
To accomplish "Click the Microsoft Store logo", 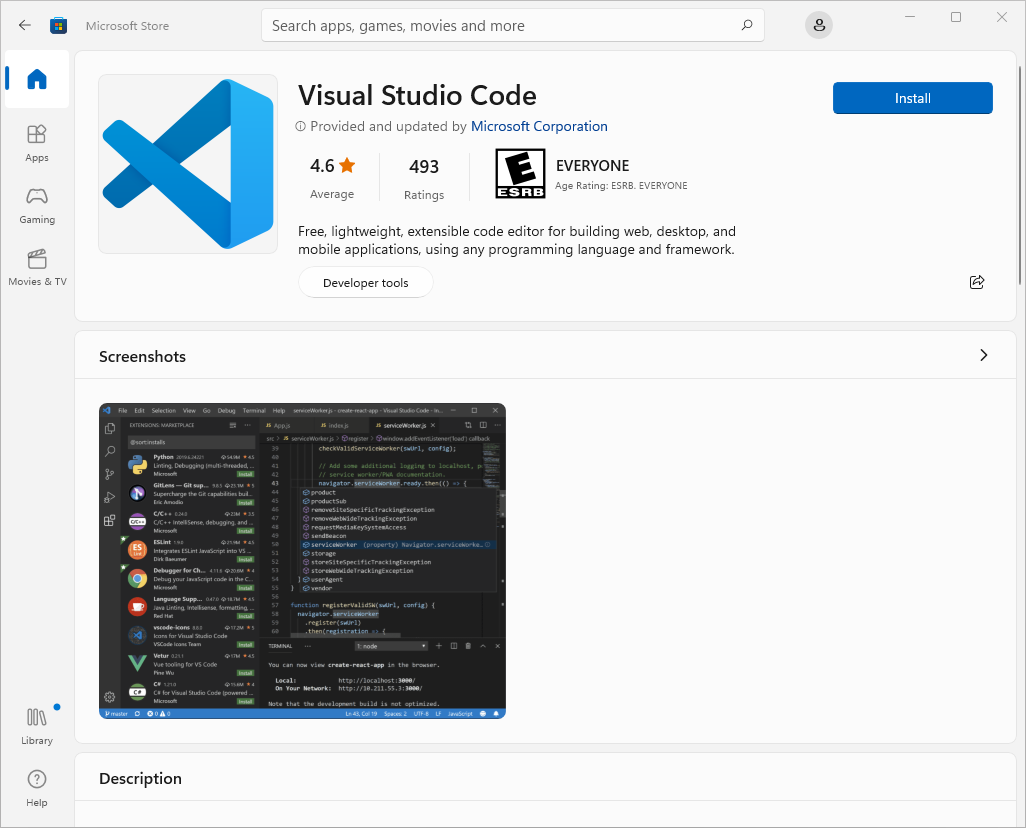I will coord(58,25).
